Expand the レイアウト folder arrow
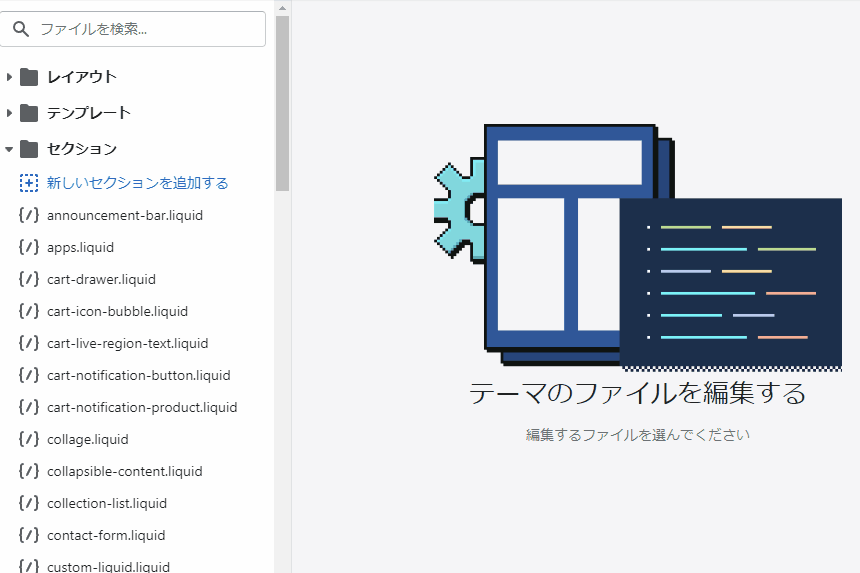The image size is (860, 573). click(9, 77)
